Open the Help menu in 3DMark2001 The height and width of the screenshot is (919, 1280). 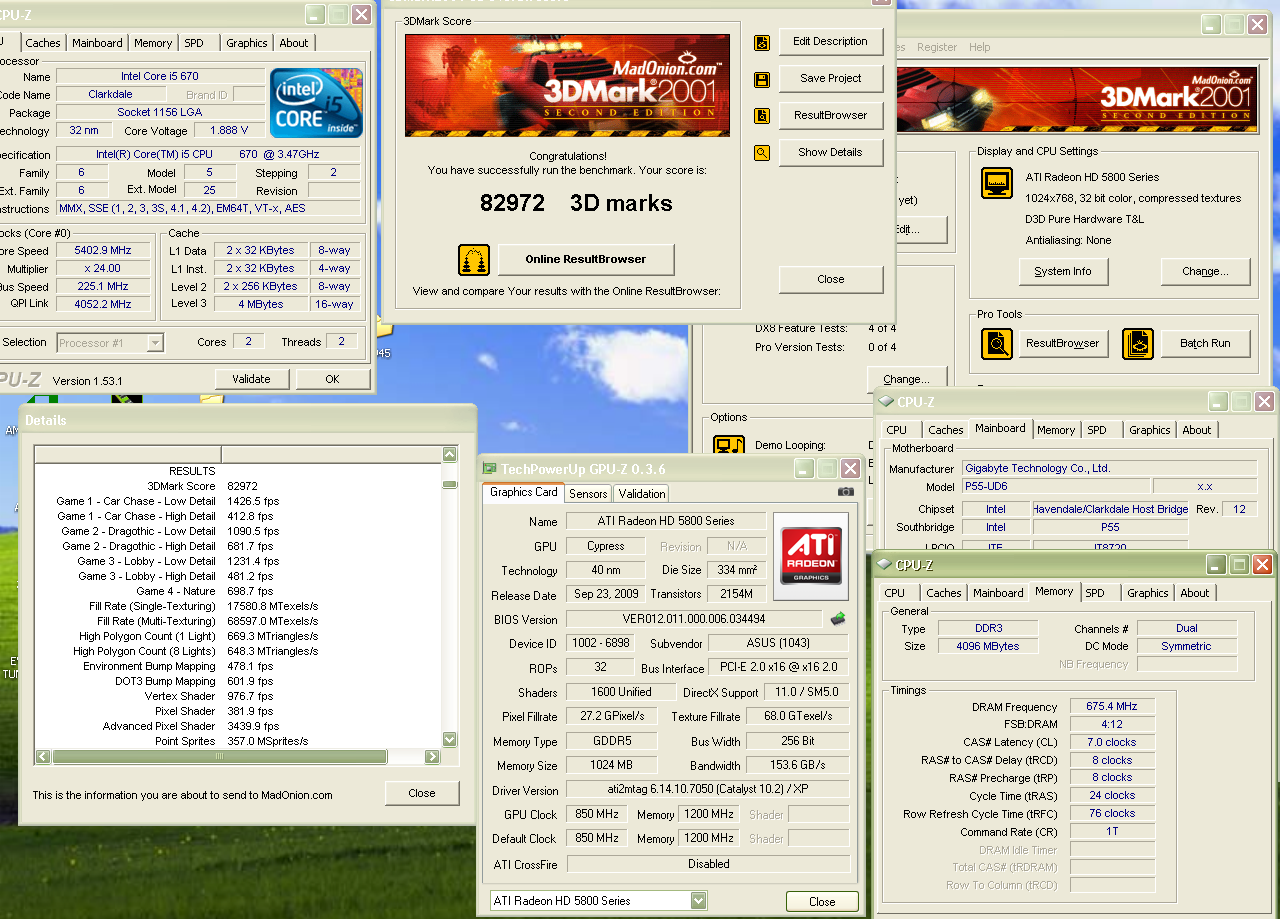980,47
